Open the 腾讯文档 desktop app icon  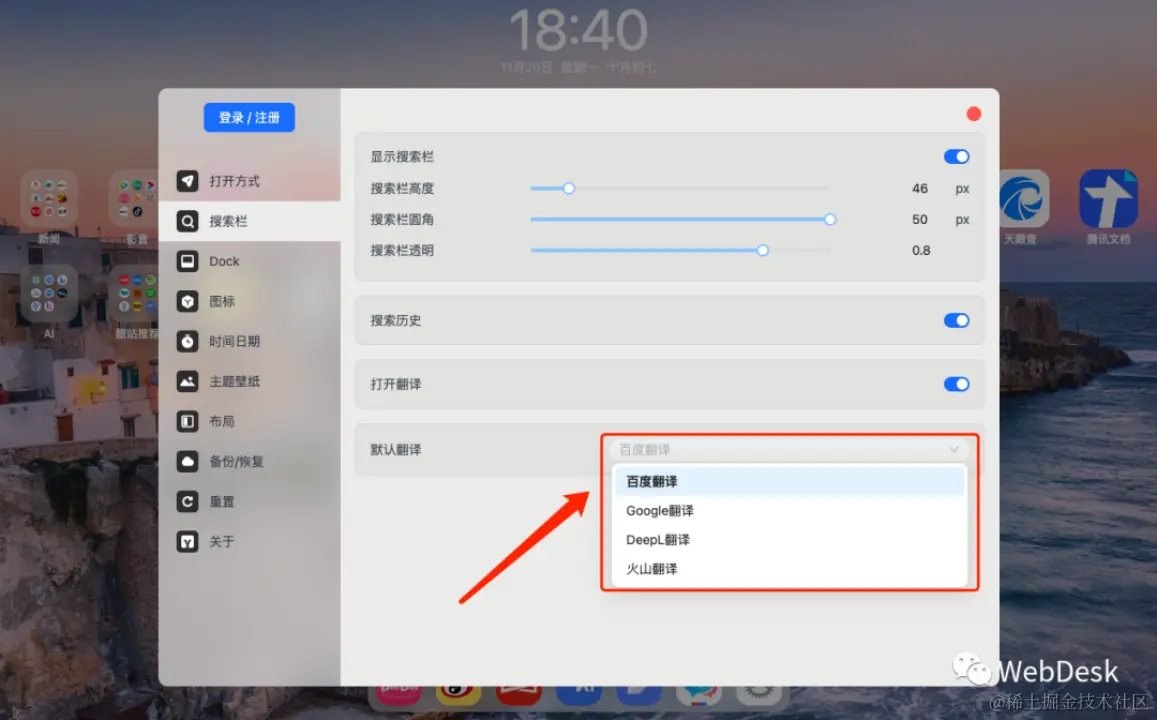1108,199
